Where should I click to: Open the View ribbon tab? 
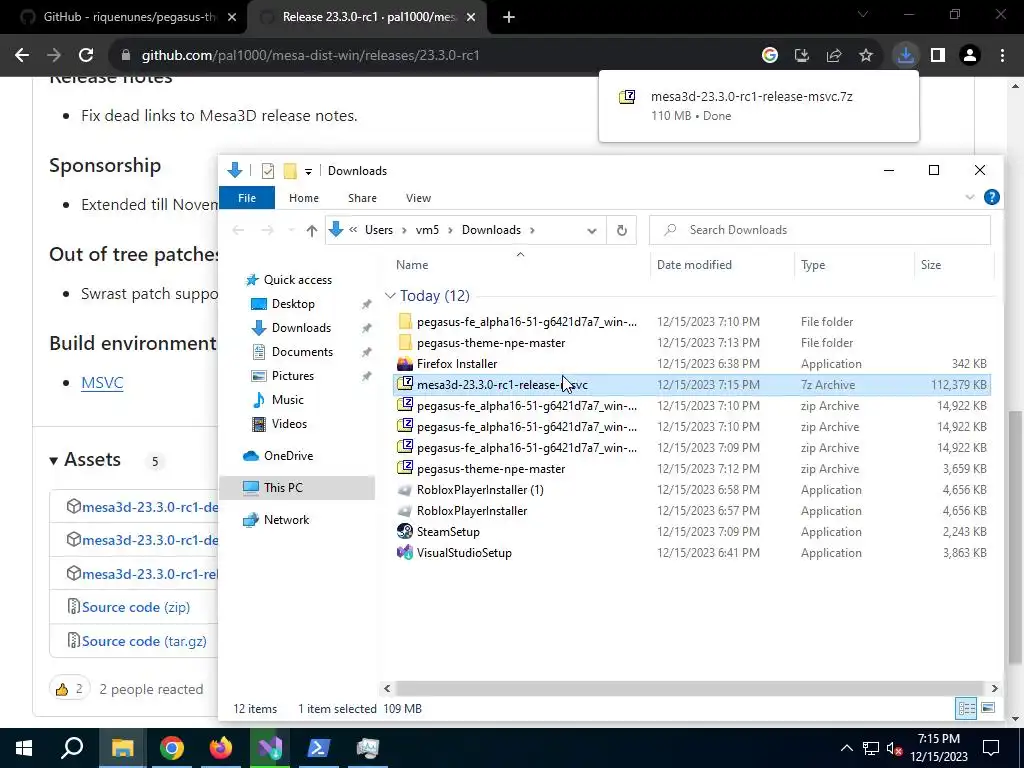[419, 198]
